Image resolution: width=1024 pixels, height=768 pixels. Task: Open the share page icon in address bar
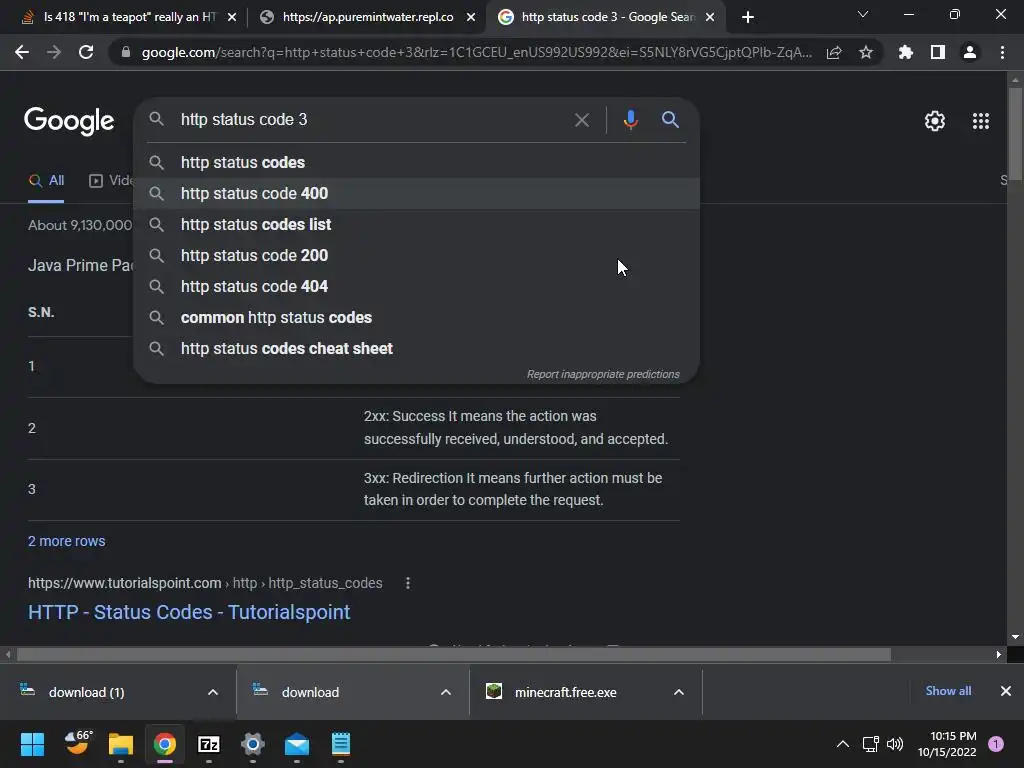point(834,52)
